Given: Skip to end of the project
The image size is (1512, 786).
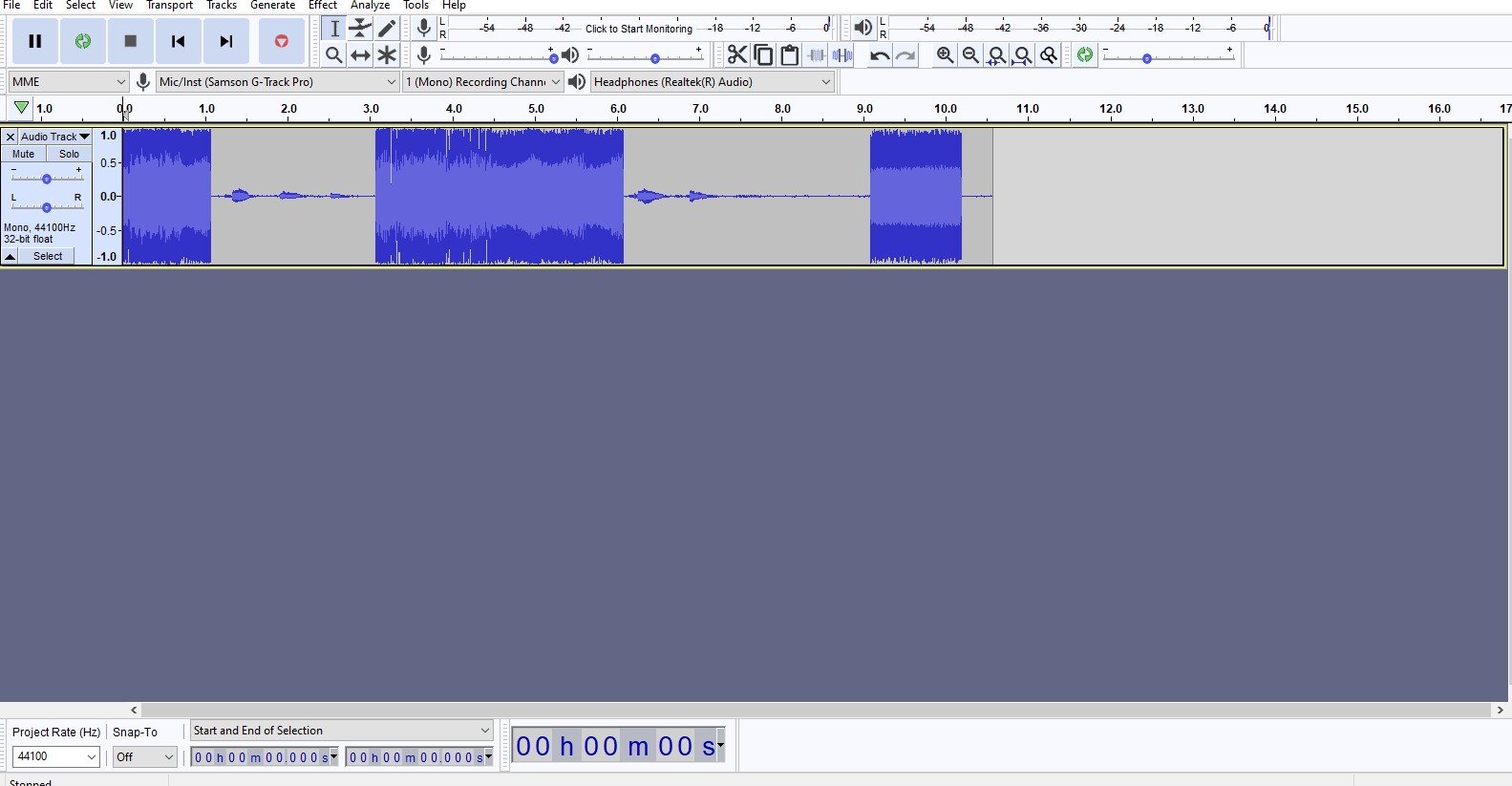Looking at the screenshot, I should 226,41.
